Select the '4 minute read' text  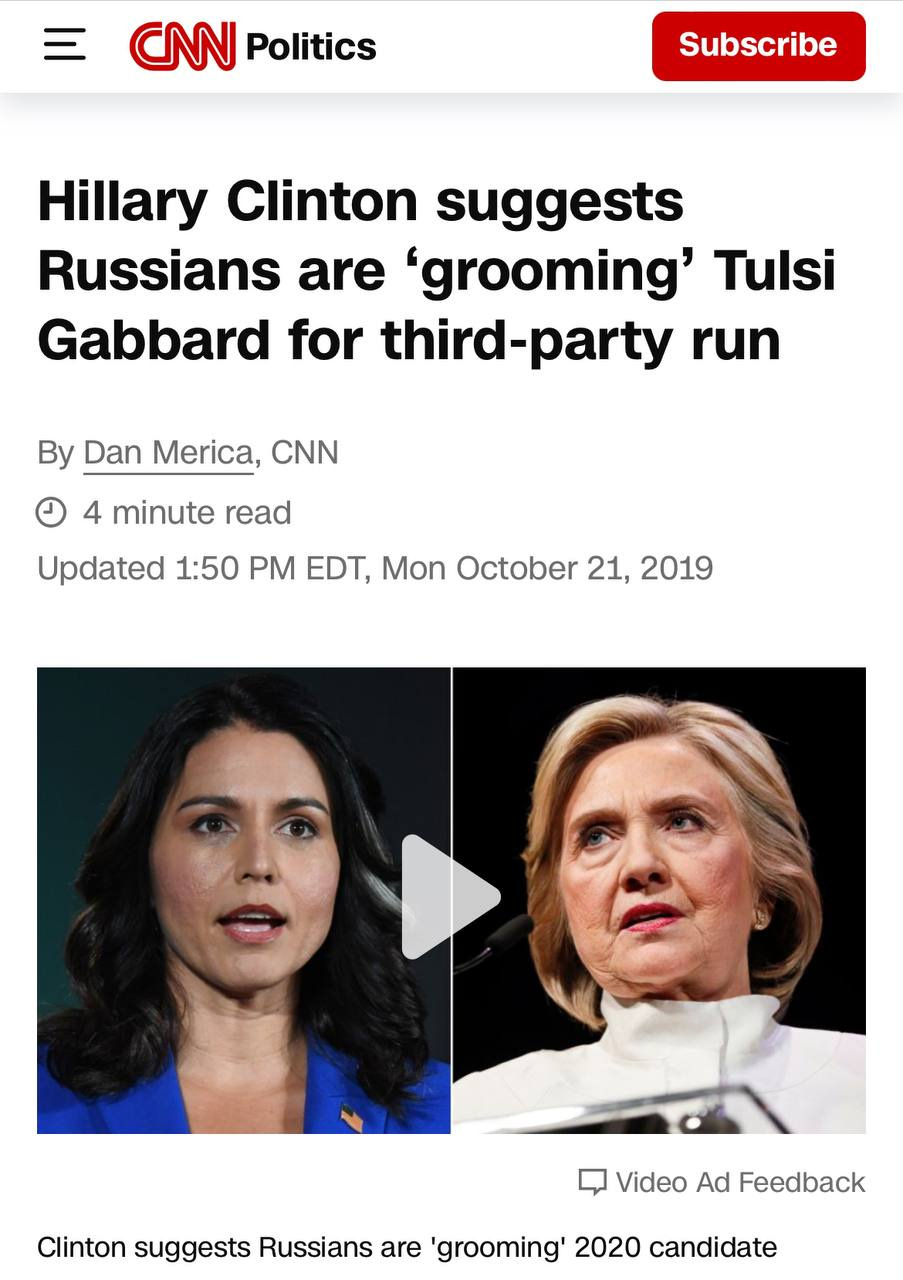coord(187,513)
